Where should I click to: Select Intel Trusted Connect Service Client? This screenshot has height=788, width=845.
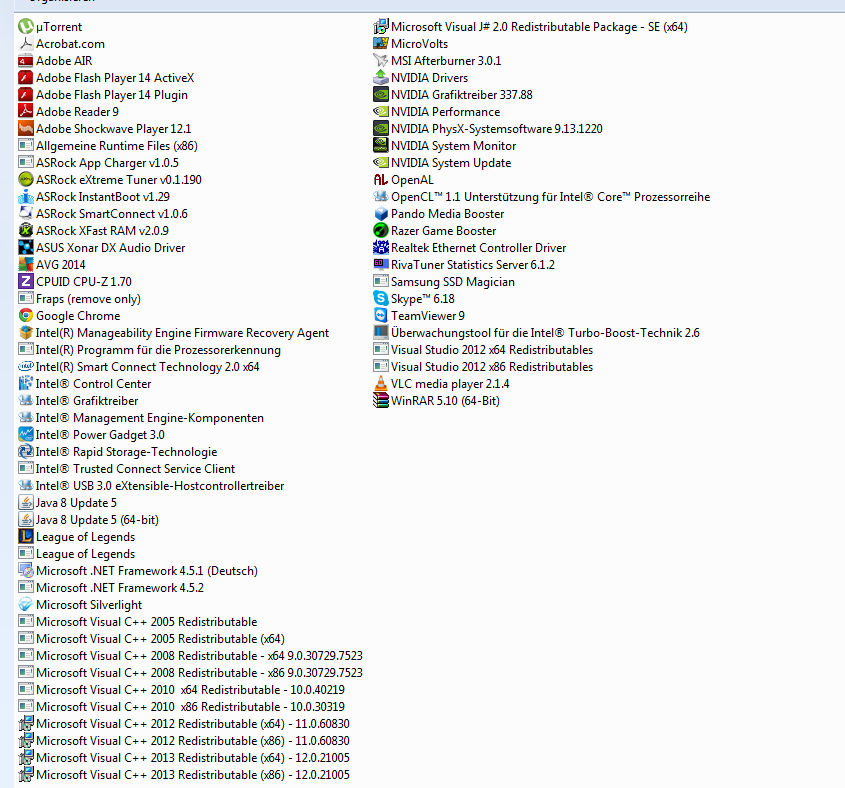pyautogui.click(x=127, y=469)
